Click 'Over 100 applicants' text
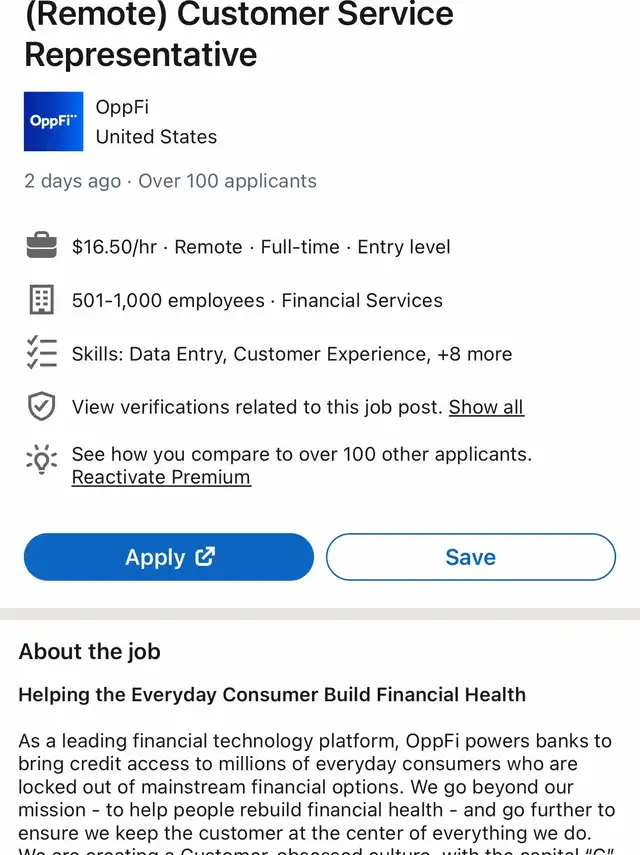Screen dimensions: 640x855 pyautogui.click(x=227, y=181)
